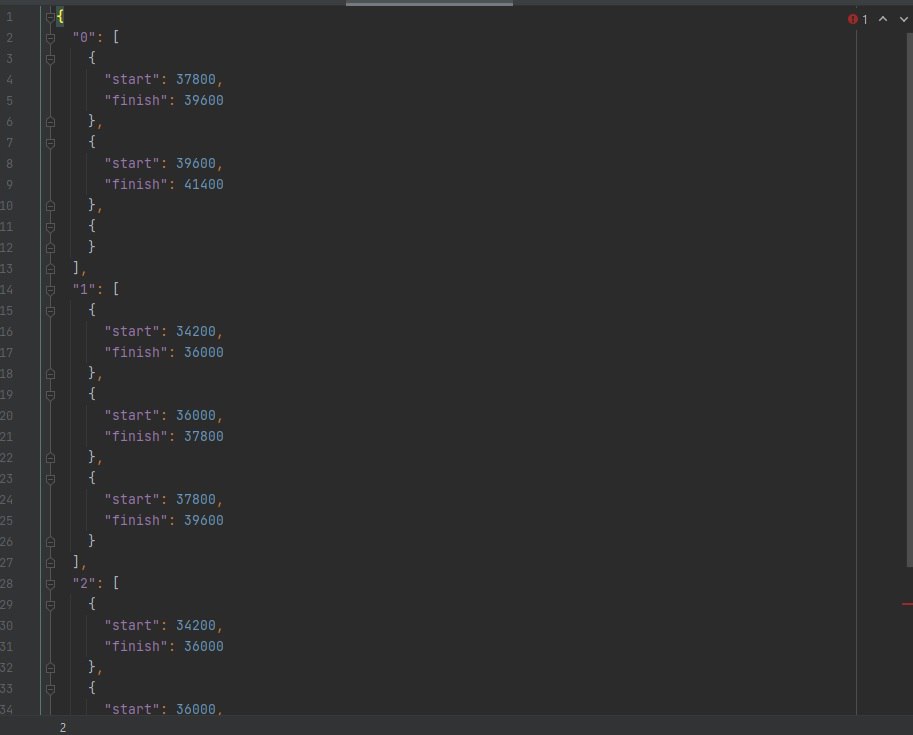Click the red error stripe mark in scrollbar
The image size is (913, 735).
tap(907, 604)
